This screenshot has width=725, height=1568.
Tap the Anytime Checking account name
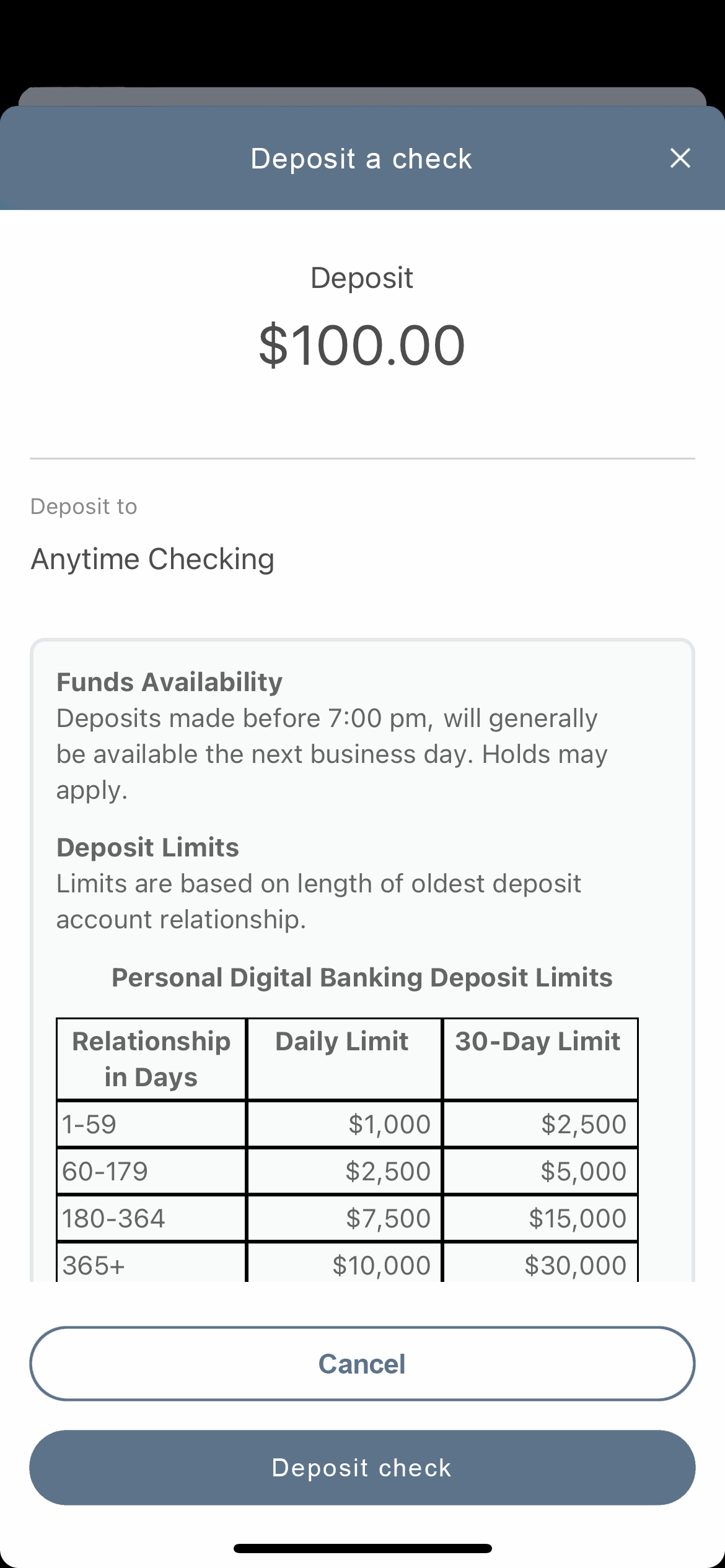pos(152,559)
